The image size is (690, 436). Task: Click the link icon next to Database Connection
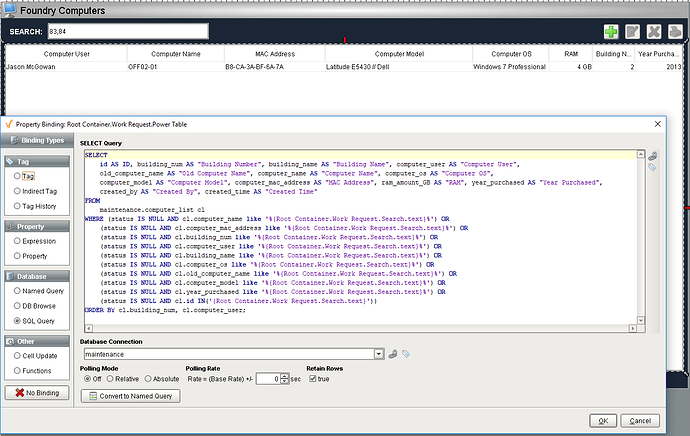tap(393, 354)
